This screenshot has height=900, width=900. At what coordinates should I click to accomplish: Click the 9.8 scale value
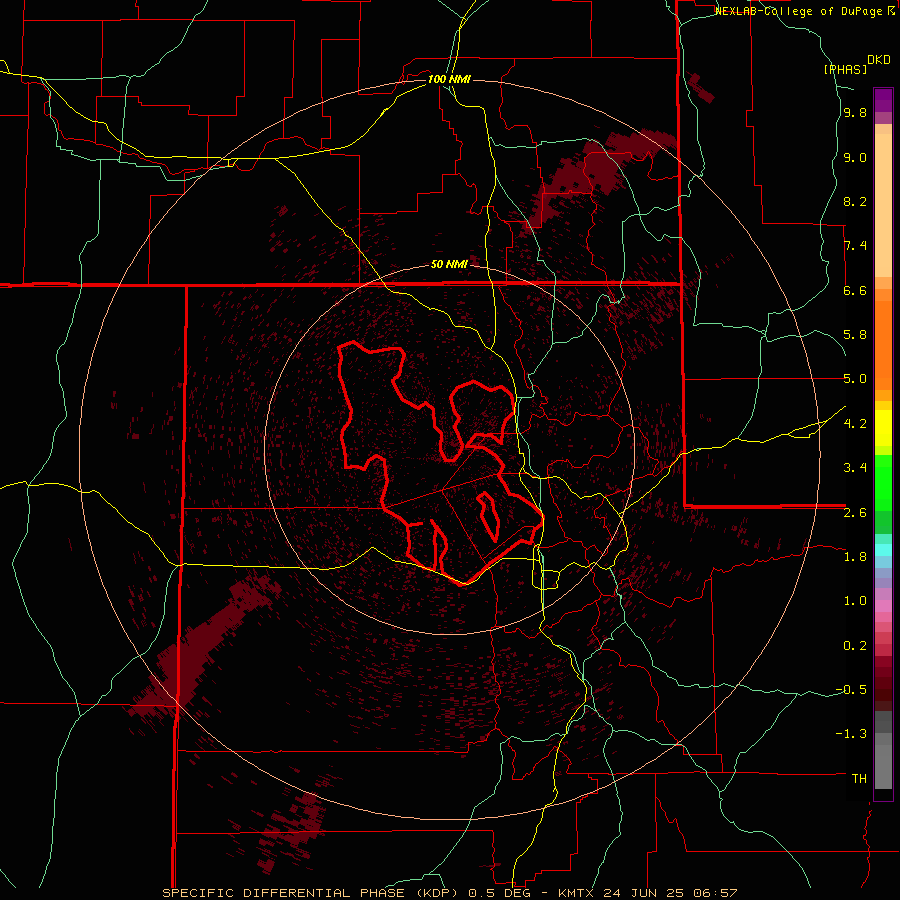pos(855,112)
